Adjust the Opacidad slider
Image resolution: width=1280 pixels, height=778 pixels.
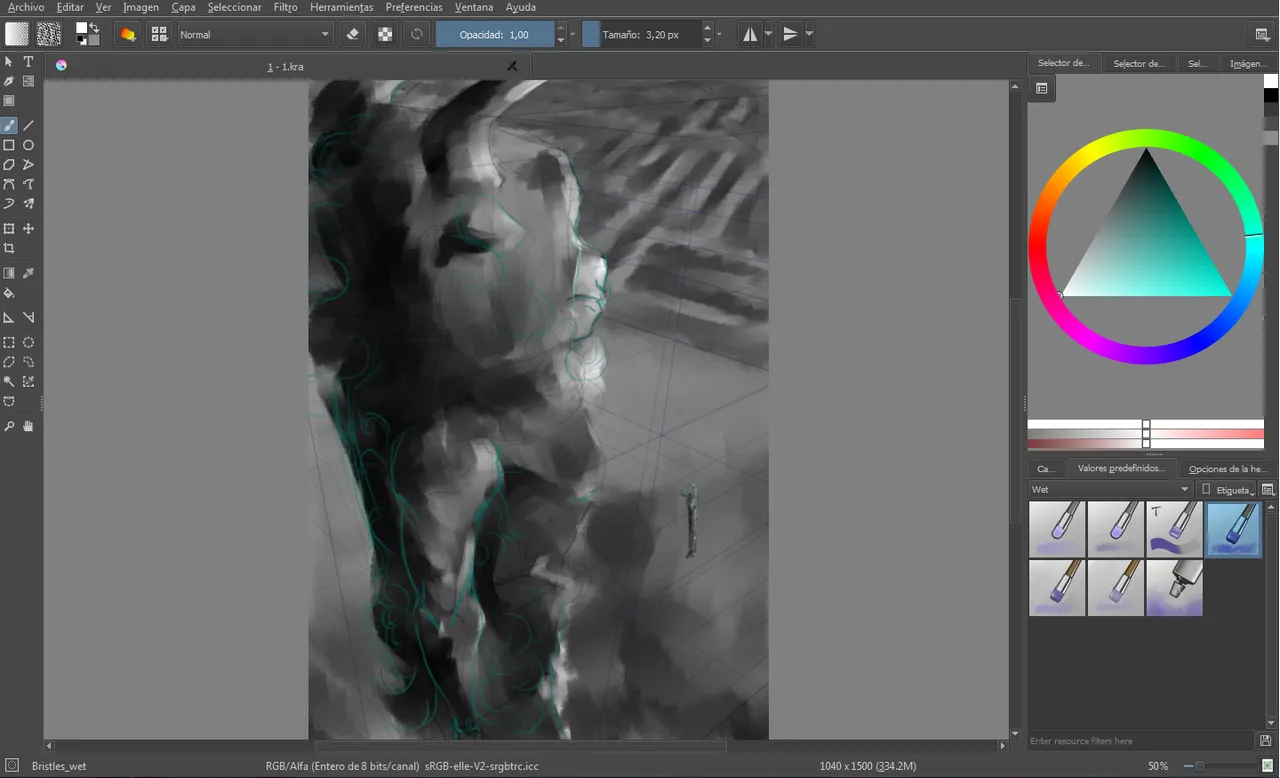point(495,34)
